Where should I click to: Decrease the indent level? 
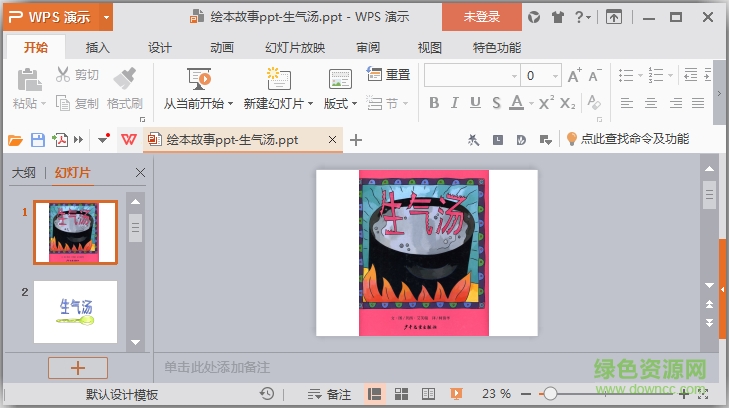point(690,75)
